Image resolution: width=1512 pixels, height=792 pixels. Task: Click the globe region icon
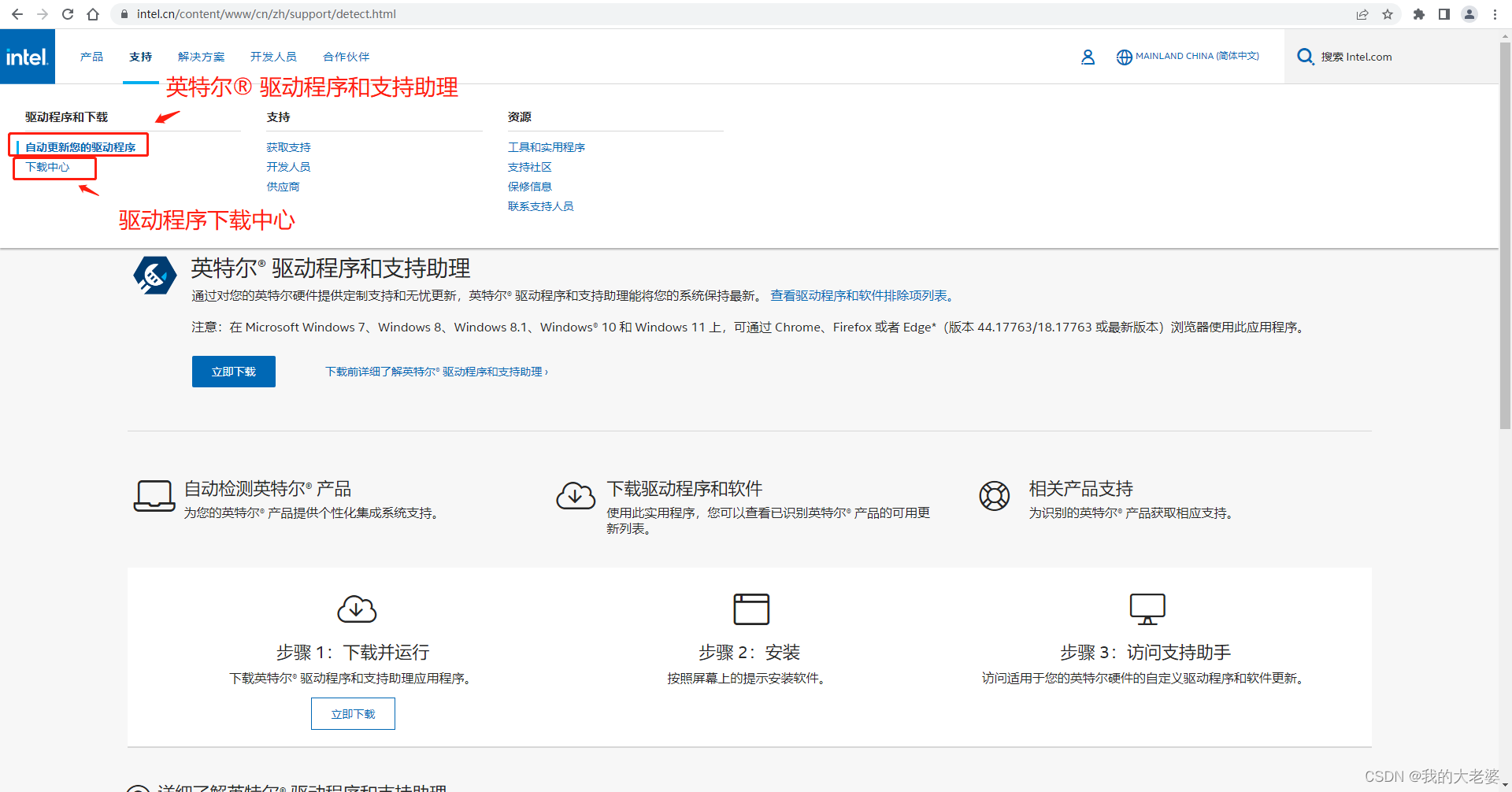click(1124, 57)
